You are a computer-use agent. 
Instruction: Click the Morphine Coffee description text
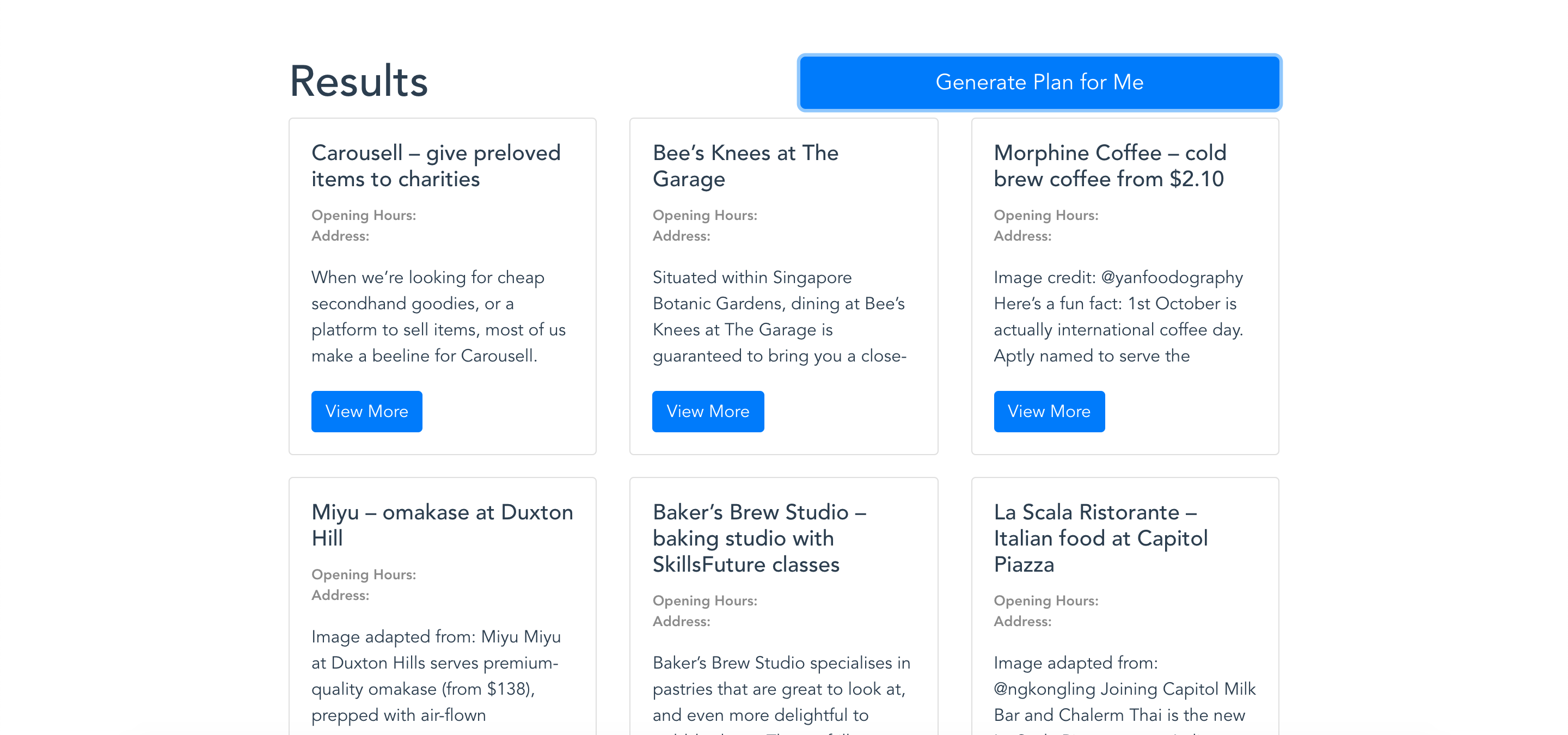[x=1118, y=316]
